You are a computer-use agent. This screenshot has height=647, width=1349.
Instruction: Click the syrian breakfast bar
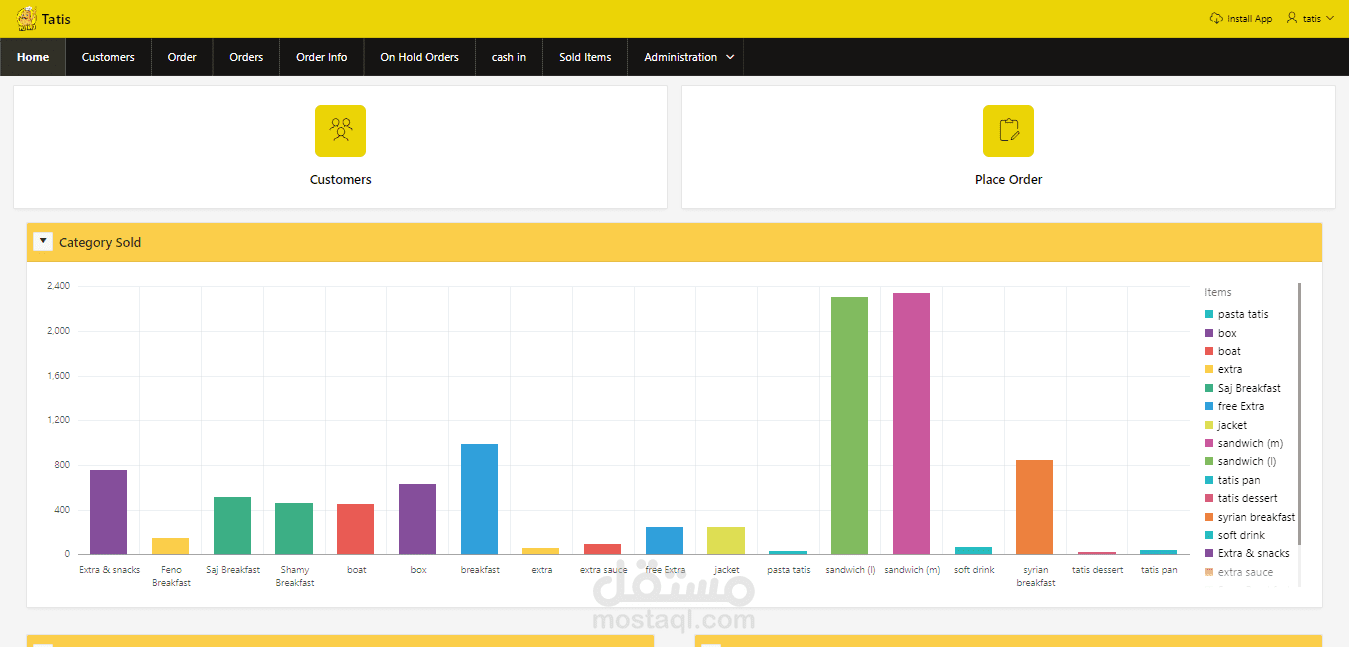coord(1034,507)
